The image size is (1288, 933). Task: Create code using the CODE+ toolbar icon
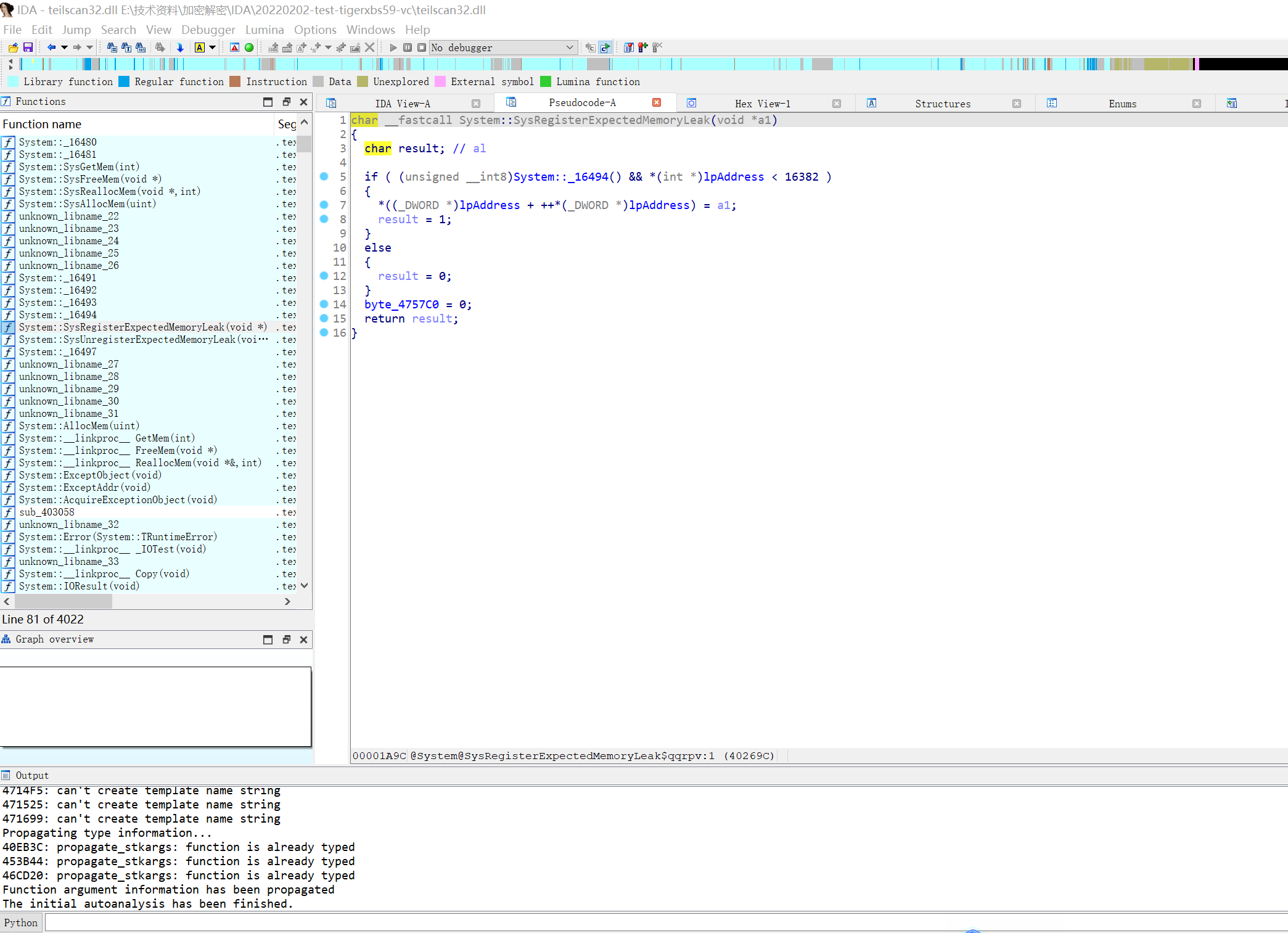pos(273,47)
